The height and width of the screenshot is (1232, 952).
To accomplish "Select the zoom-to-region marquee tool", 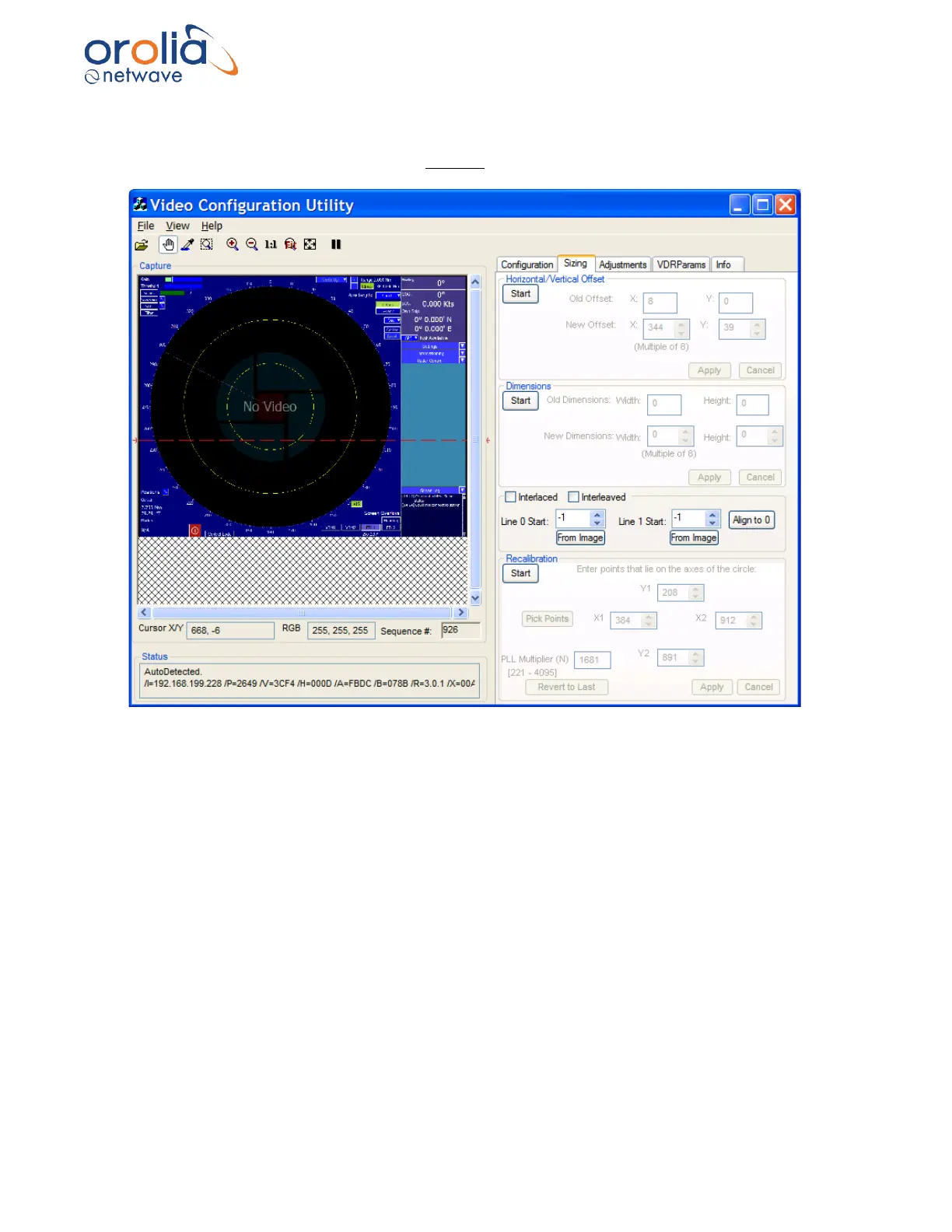I will tap(207, 245).
